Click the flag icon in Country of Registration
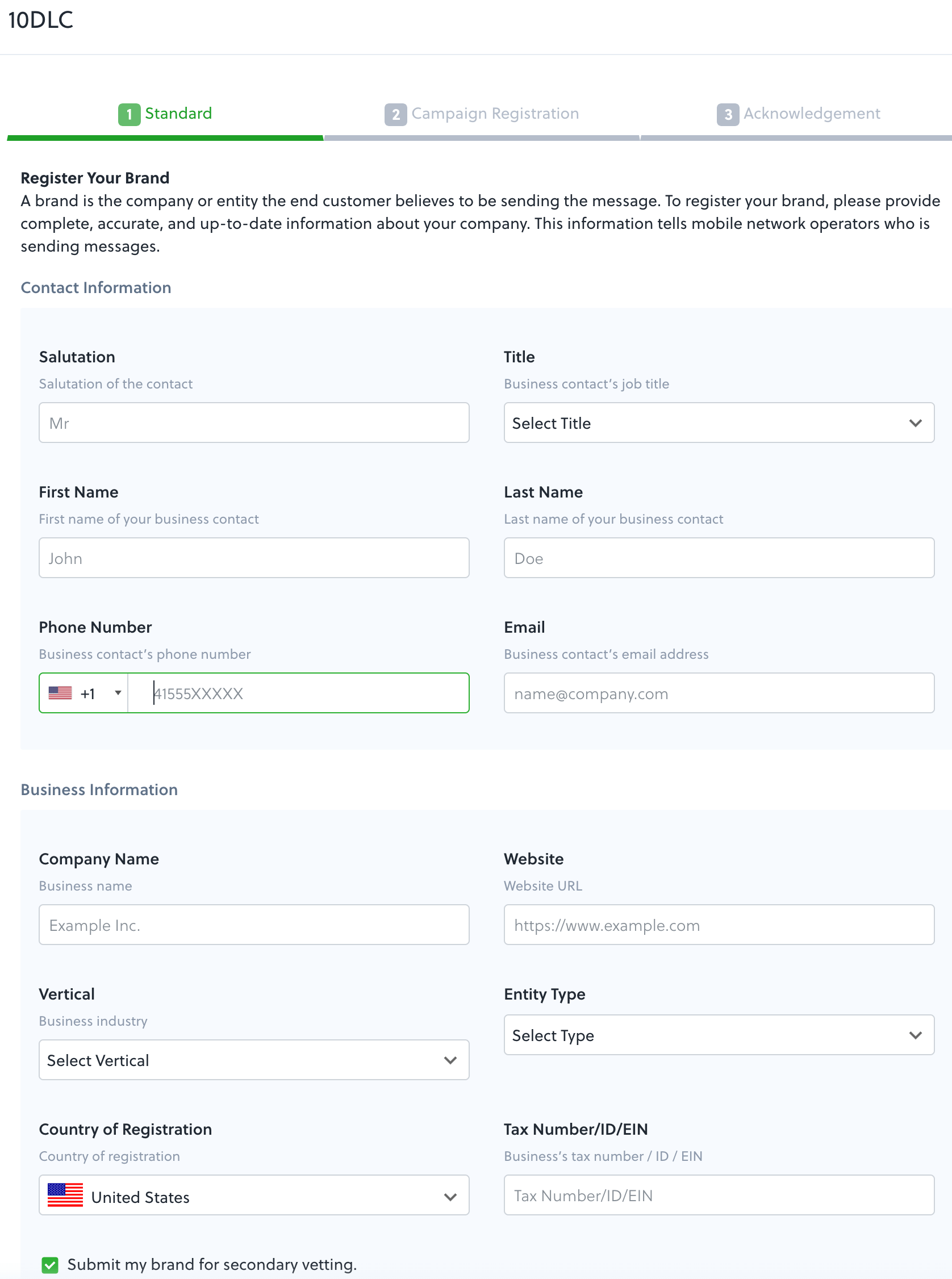952x1279 pixels. 65,1196
